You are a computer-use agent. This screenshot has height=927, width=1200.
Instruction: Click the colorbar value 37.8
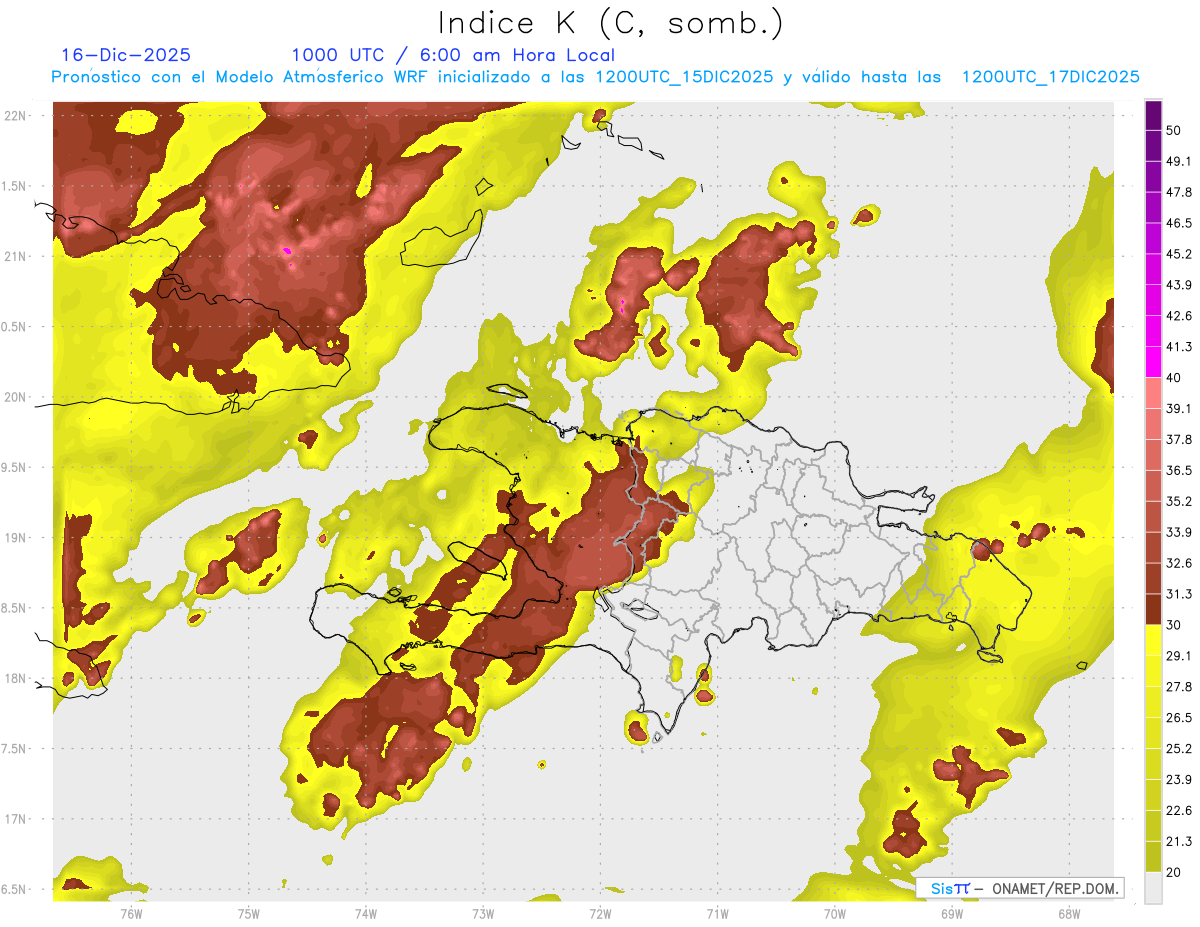click(1179, 439)
